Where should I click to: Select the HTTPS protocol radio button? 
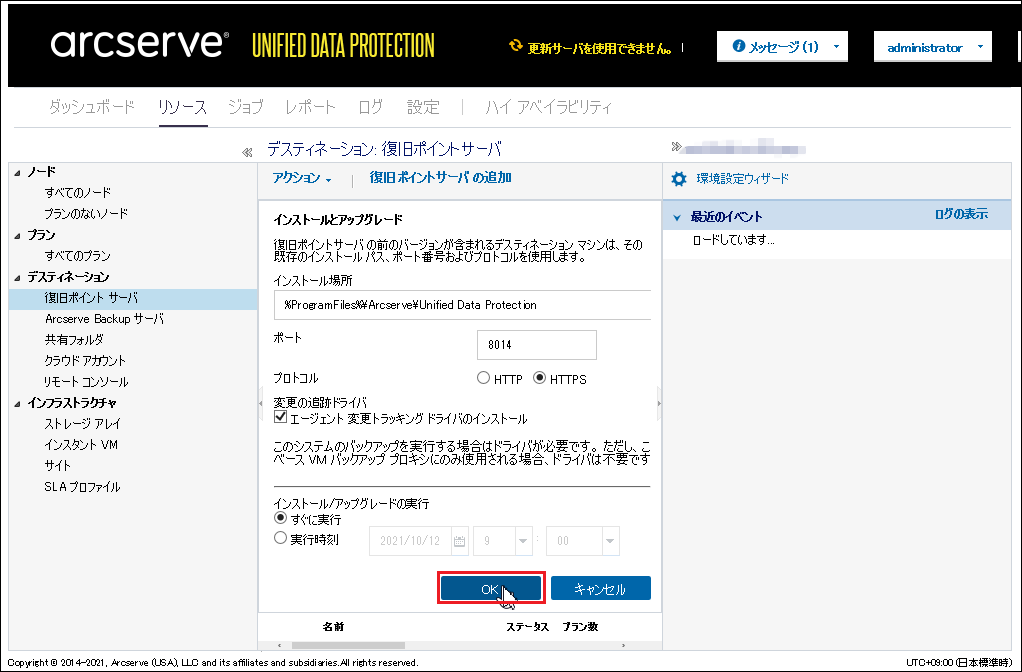click(539, 378)
